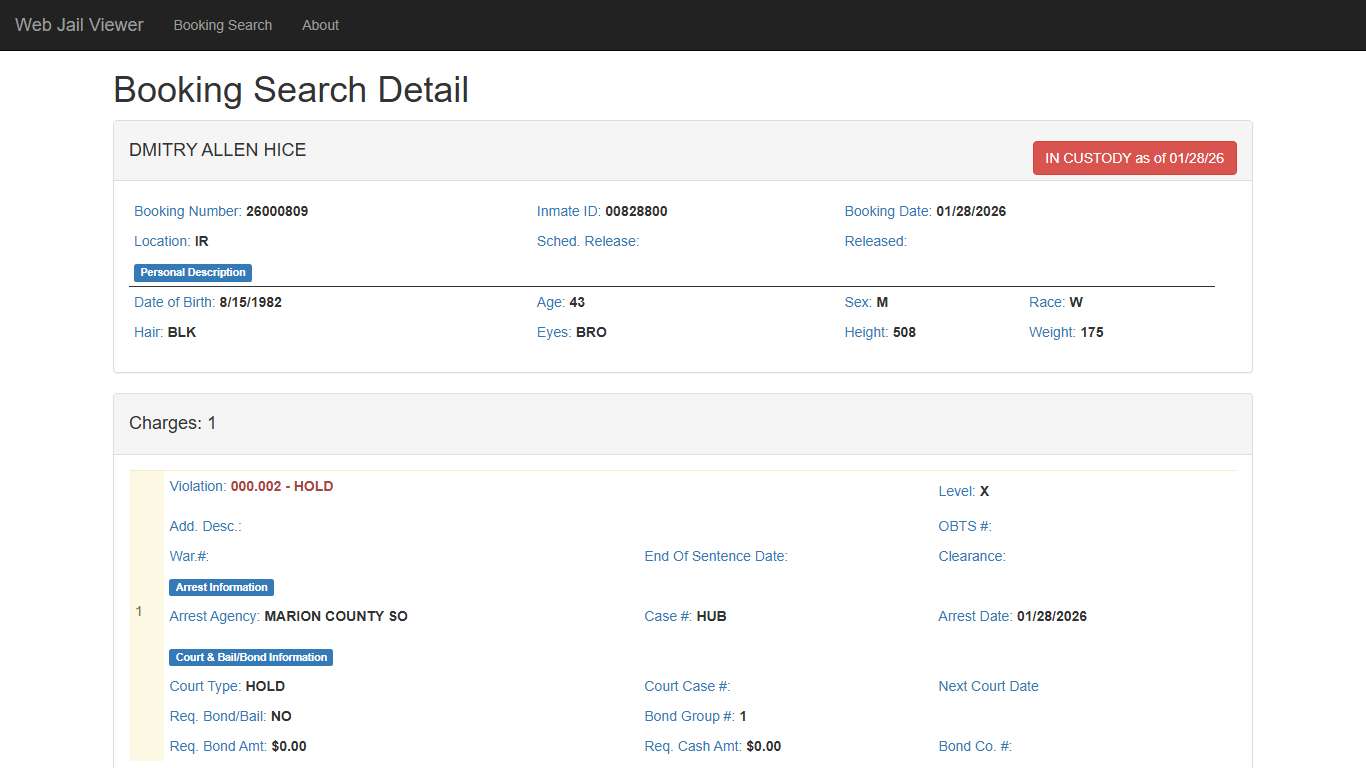Click the booking number 26000809
Viewport: 1366px width, 768px height.
tap(277, 211)
